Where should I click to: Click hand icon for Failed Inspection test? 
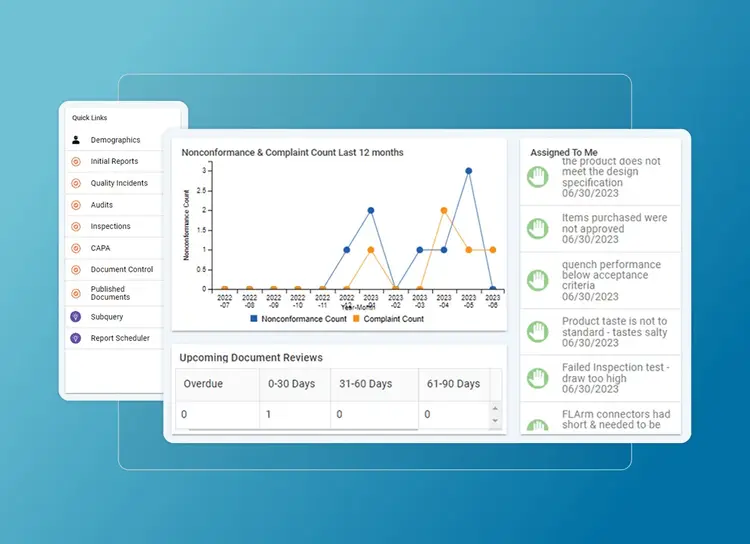(538, 378)
